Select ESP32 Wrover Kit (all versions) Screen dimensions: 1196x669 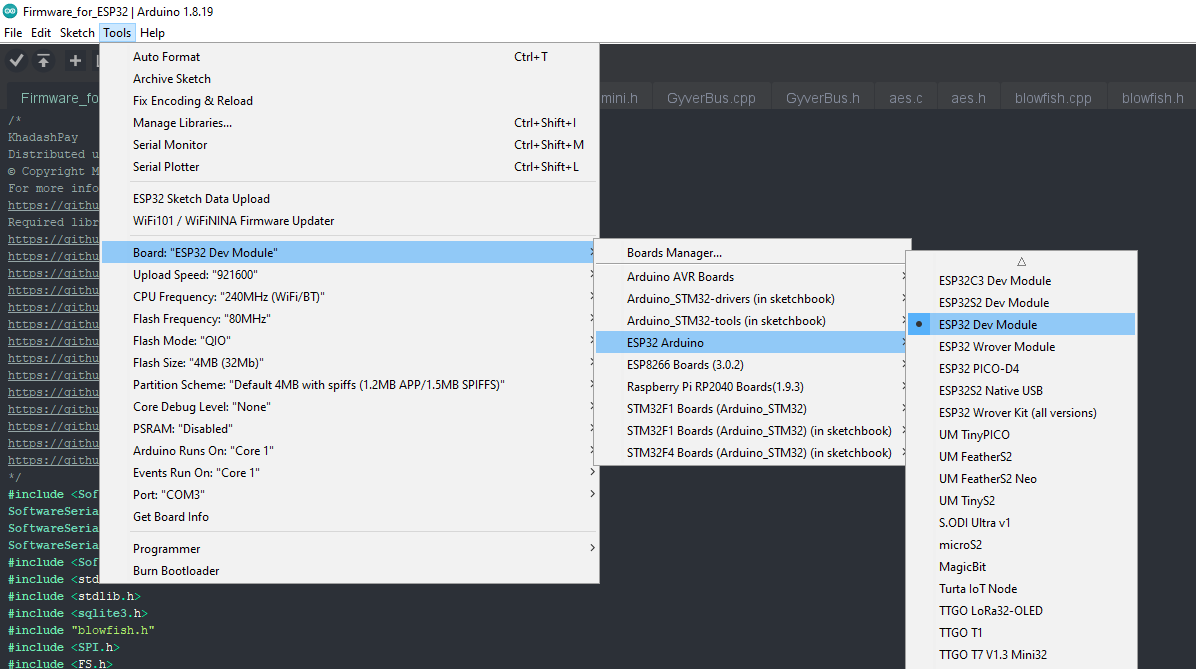[x=1021, y=413]
